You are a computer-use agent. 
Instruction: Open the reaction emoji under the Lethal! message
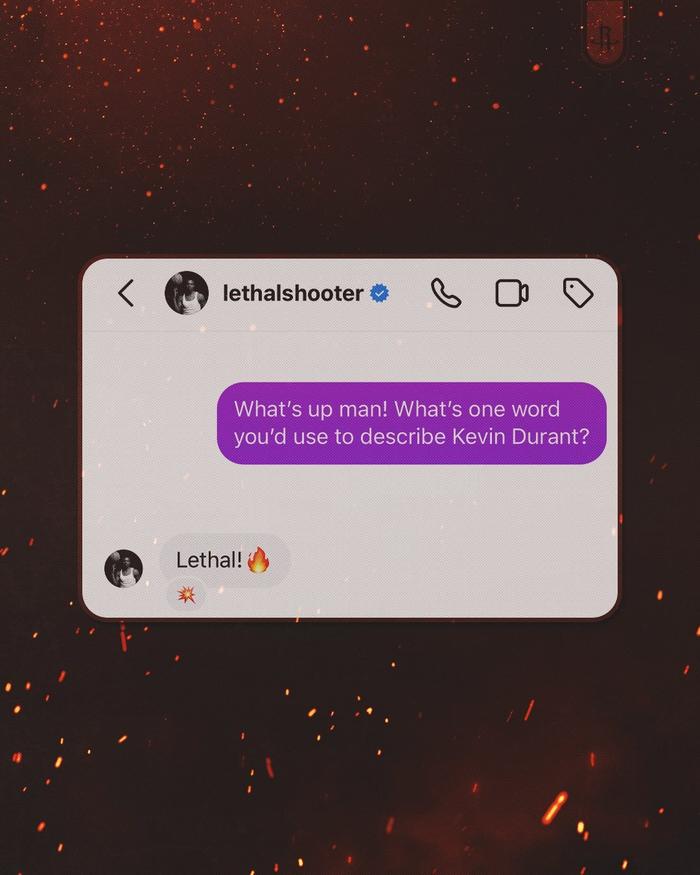(x=186, y=595)
